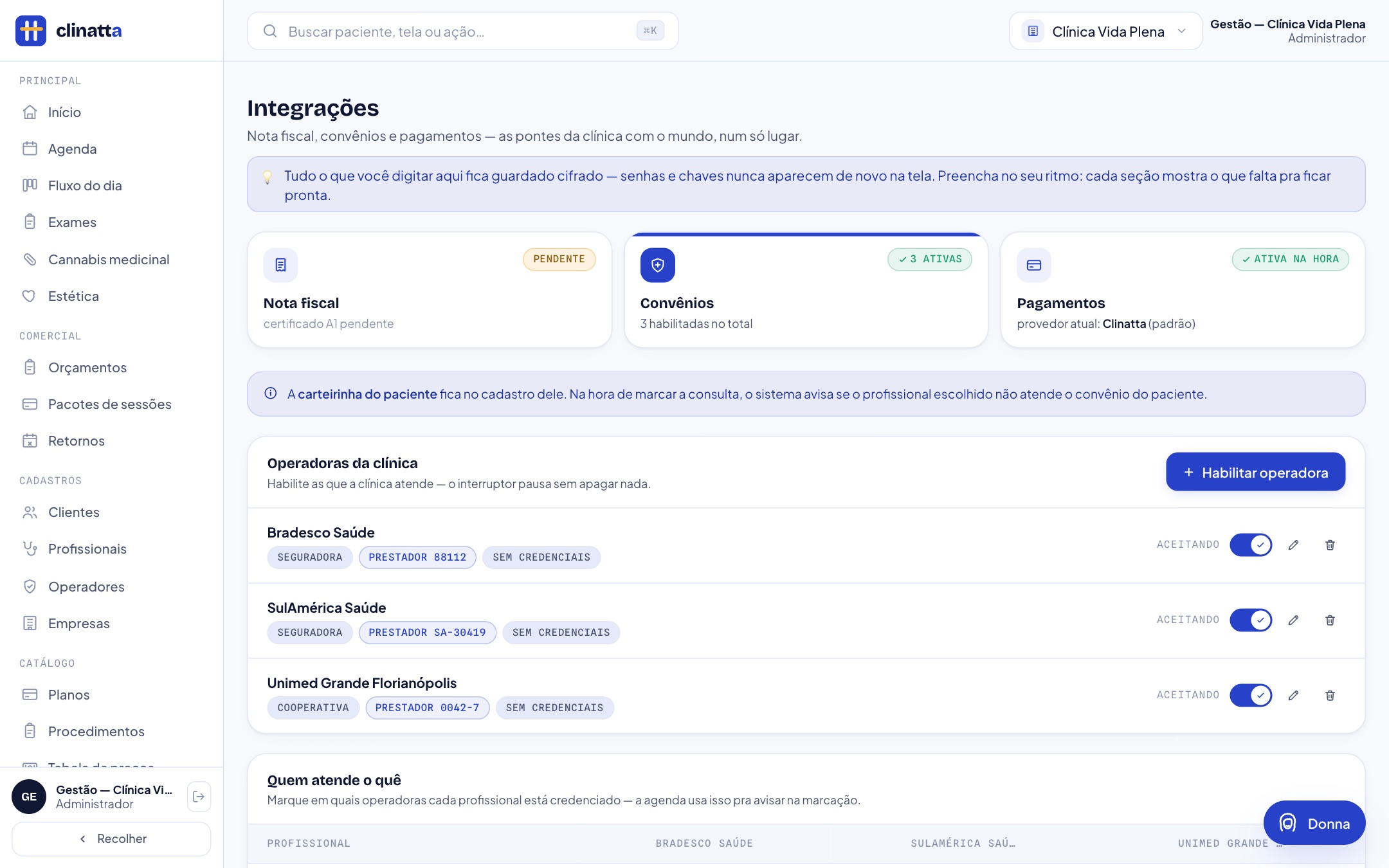Click the Nota fiscal document icon
The height and width of the screenshot is (868, 1389).
point(280,265)
